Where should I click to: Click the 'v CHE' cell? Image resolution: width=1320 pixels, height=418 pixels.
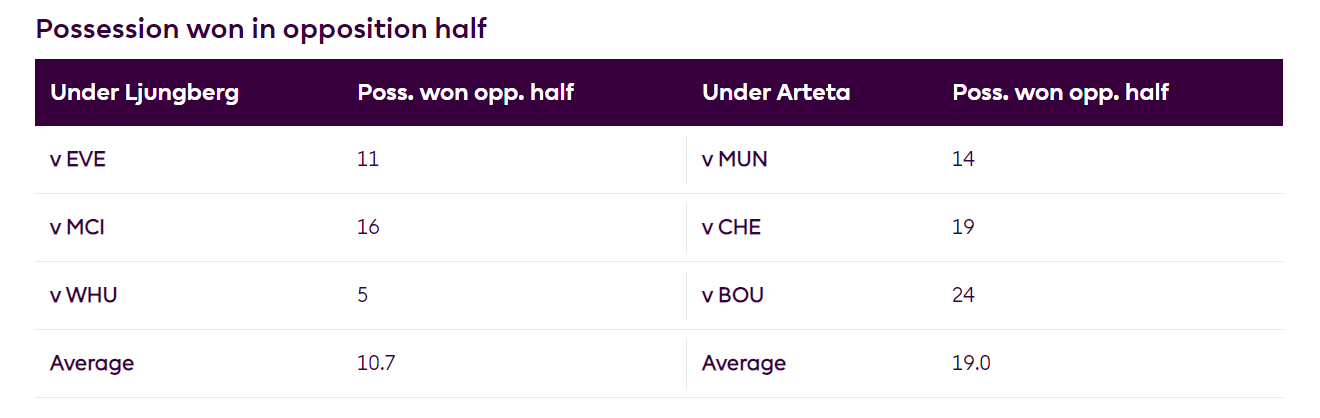point(731,227)
